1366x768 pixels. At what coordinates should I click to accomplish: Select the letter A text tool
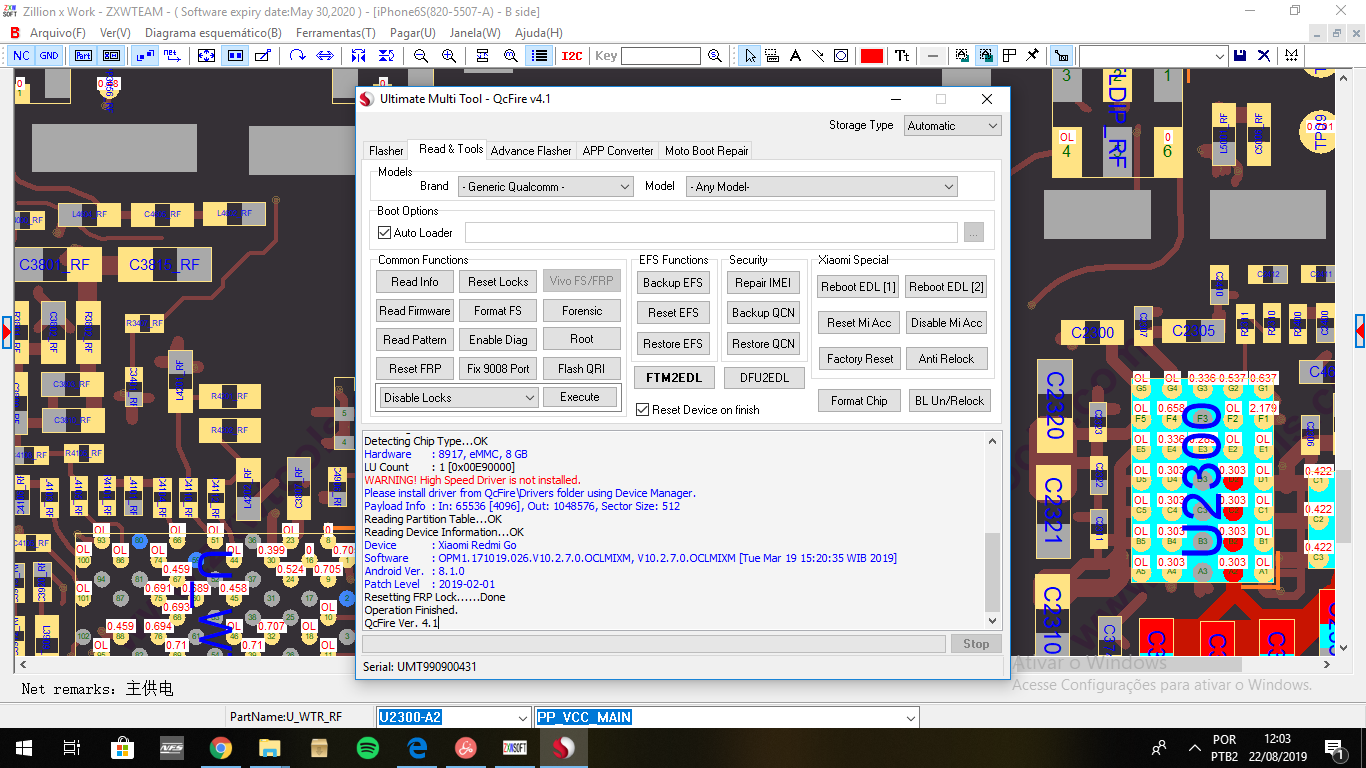point(796,56)
